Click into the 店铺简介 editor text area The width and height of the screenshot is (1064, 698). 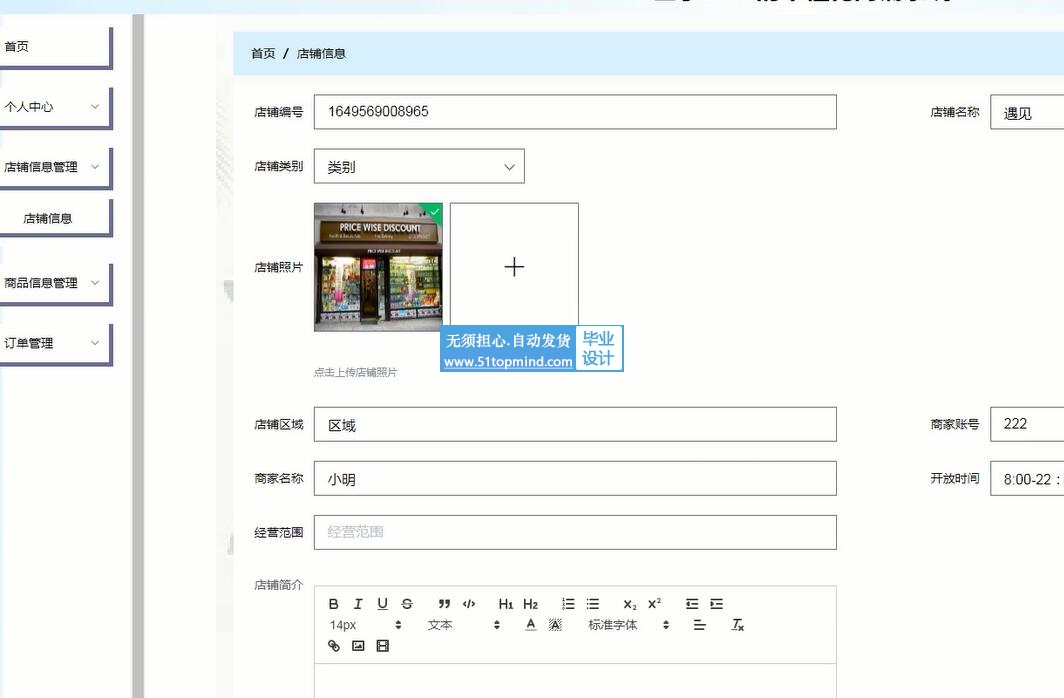pos(575,681)
